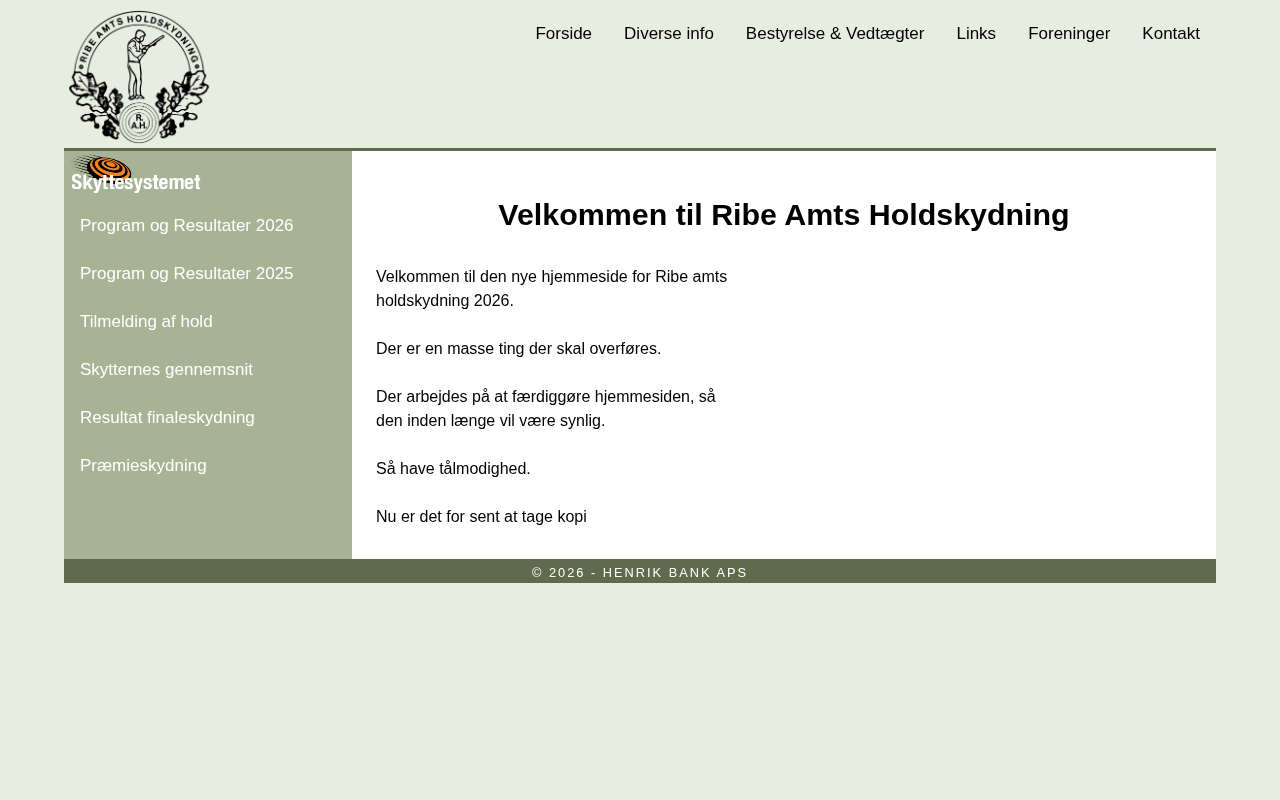
Task: Click the heading Velkommen til Ribe Amts Holdskydning
Action: coord(784,215)
